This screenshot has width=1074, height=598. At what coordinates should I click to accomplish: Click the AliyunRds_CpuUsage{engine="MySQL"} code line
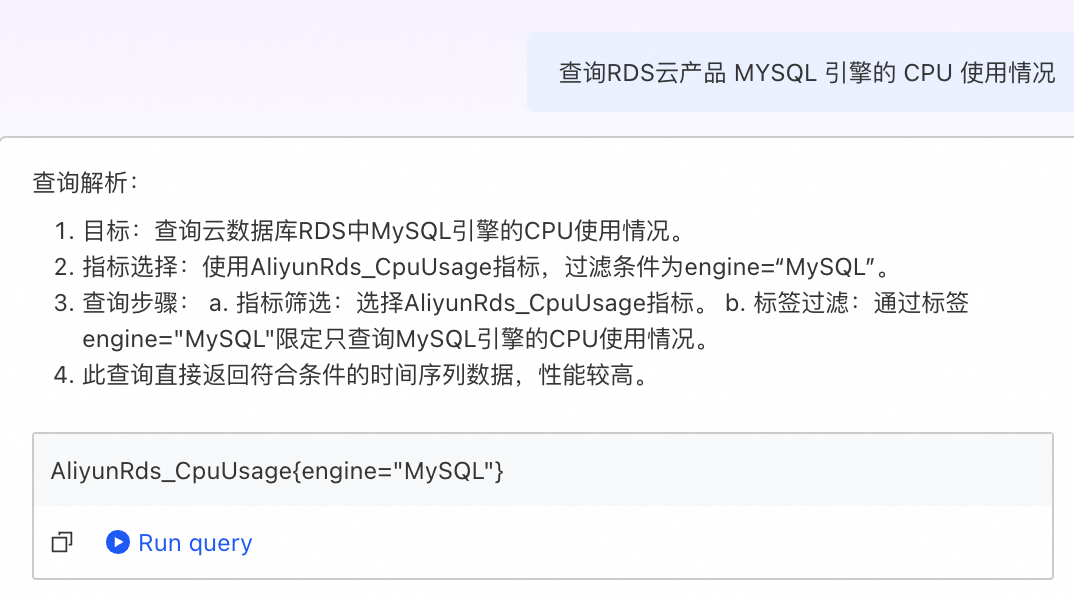click(x=277, y=471)
